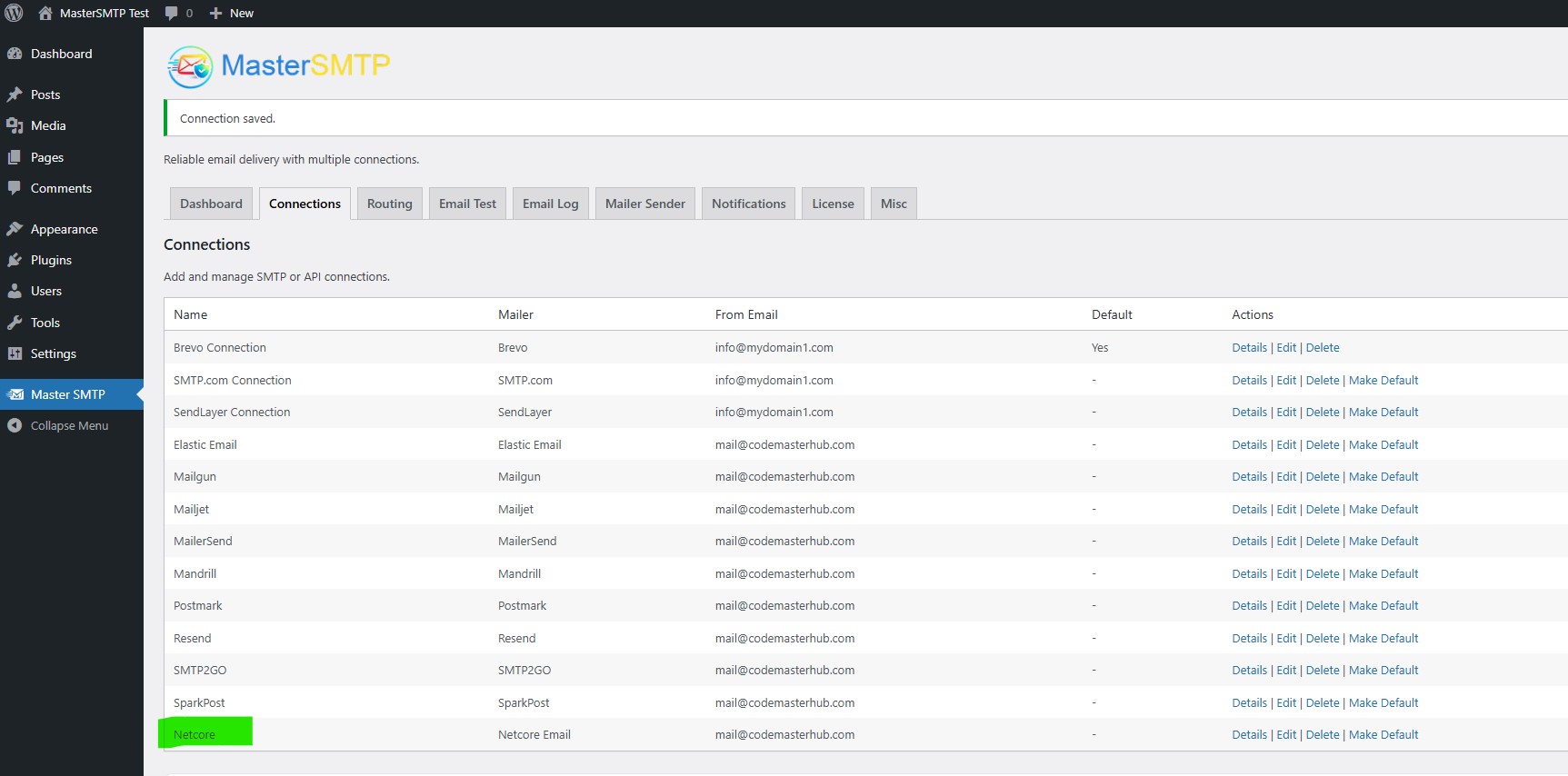
Task: Click the Tools wrench icon
Action: [x=15, y=323]
